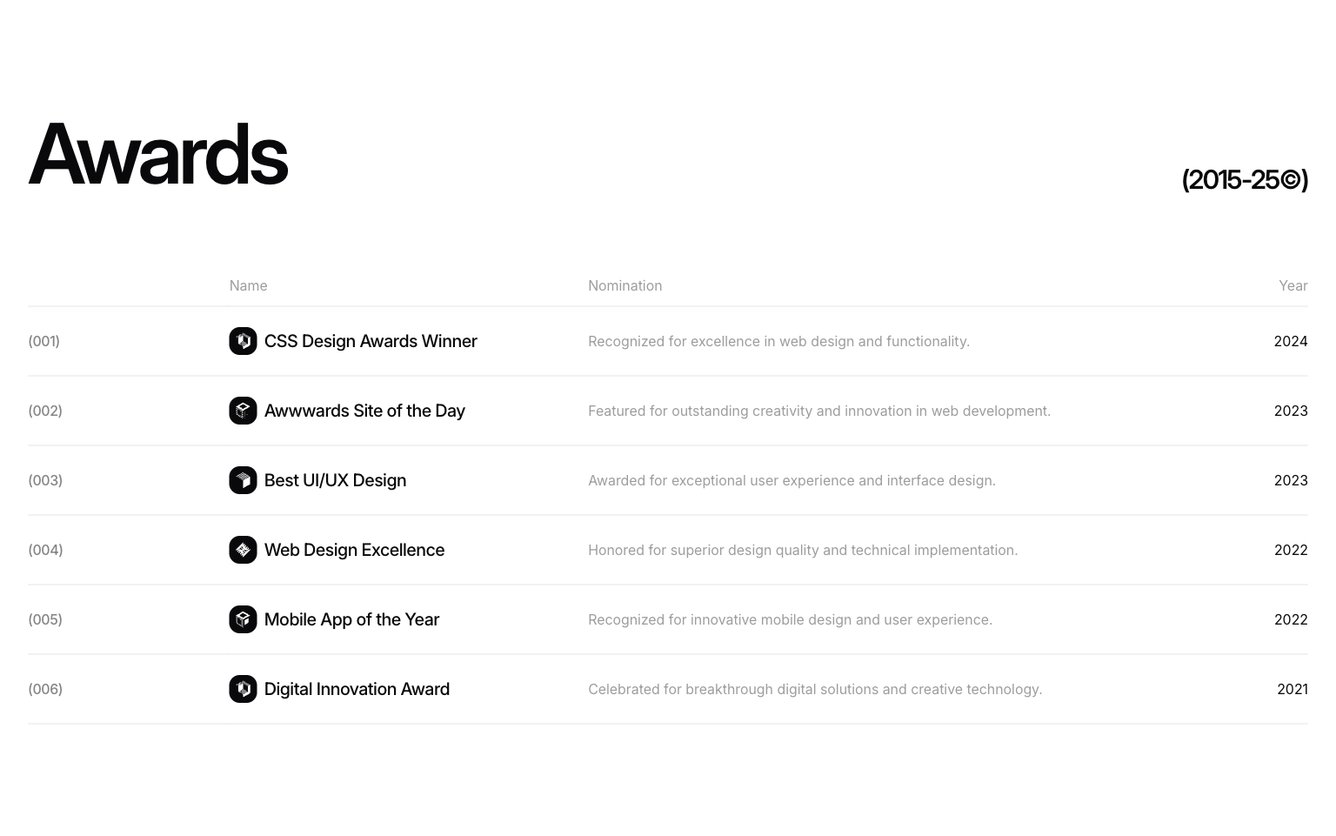Viewport: 1336px width, 836px height.
Task: Click the Awwwards Site of the Day icon
Action: pyautogui.click(x=243, y=411)
